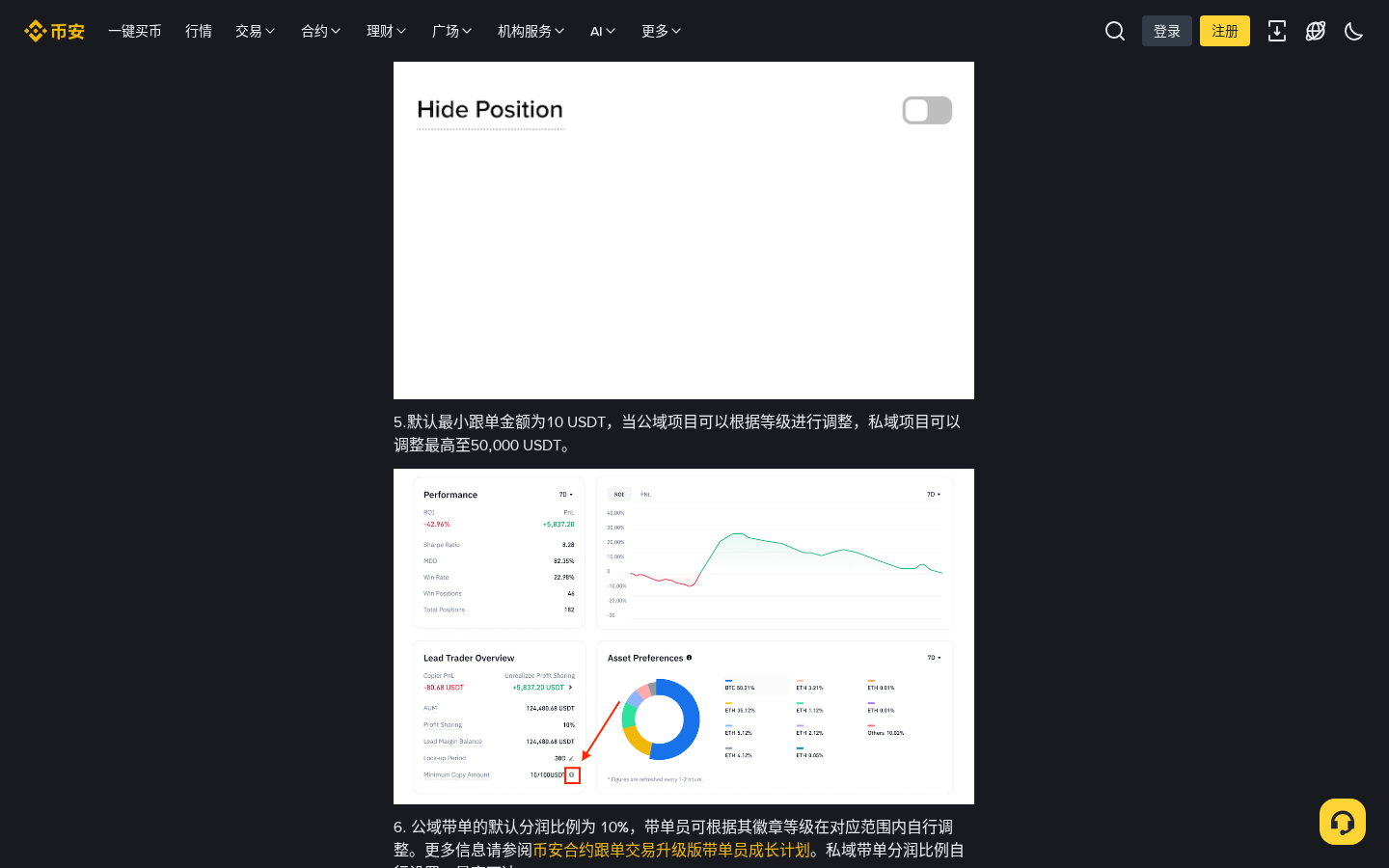Image resolution: width=1389 pixels, height=868 pixels.
Task: Click the 登录 login button
Action: (1167, 31)
